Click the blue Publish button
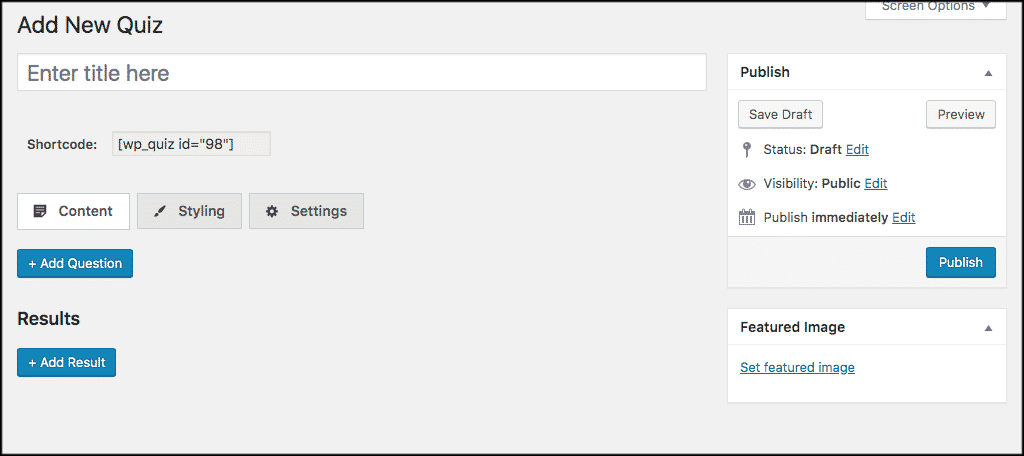The image size is (1024, 456). coord(961,262)
